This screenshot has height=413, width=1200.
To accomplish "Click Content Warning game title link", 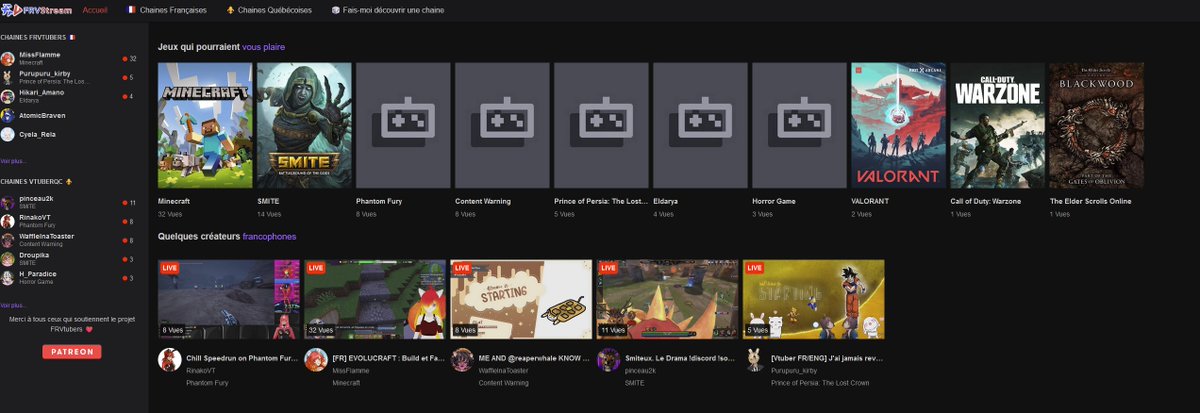I will click(483, 201).
